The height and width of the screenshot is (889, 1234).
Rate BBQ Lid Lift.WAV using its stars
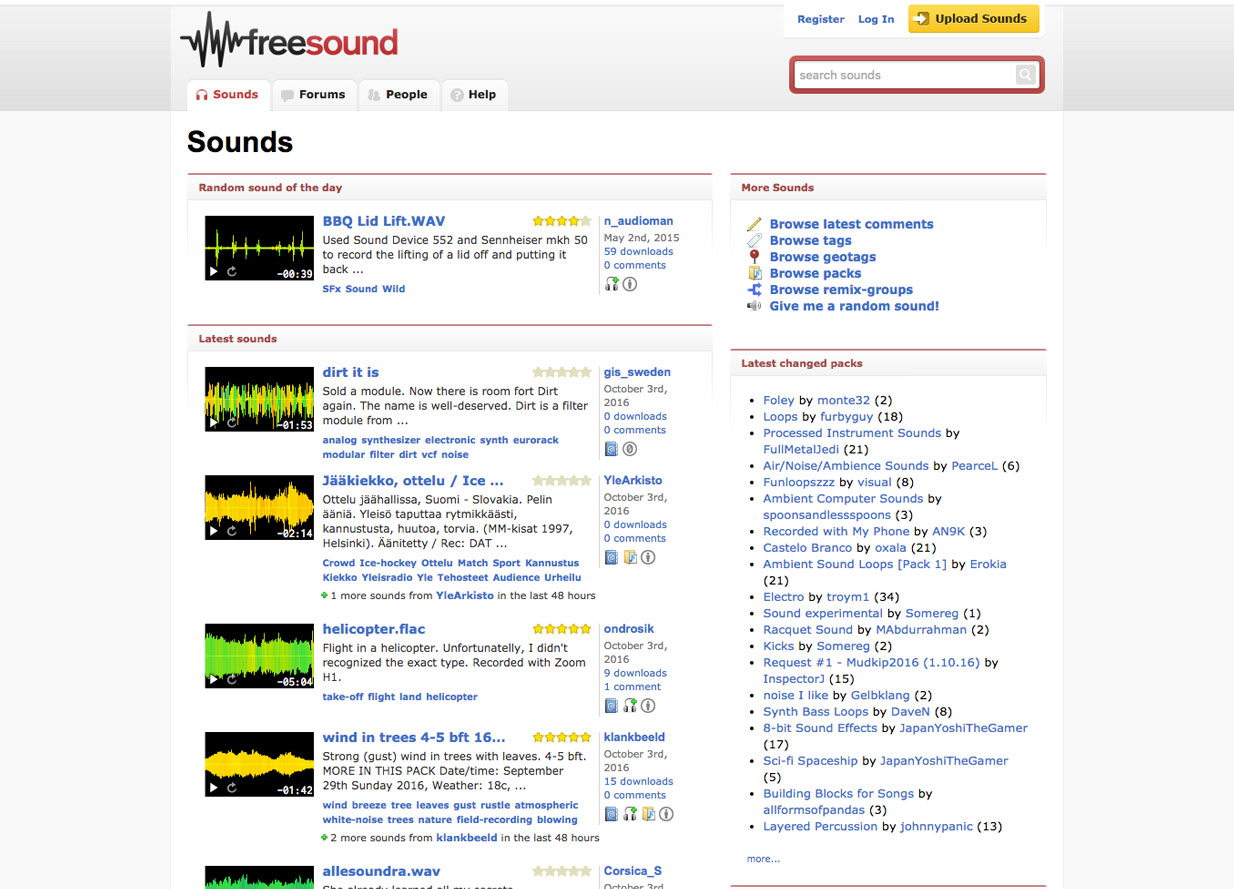[x=562, y=221]
